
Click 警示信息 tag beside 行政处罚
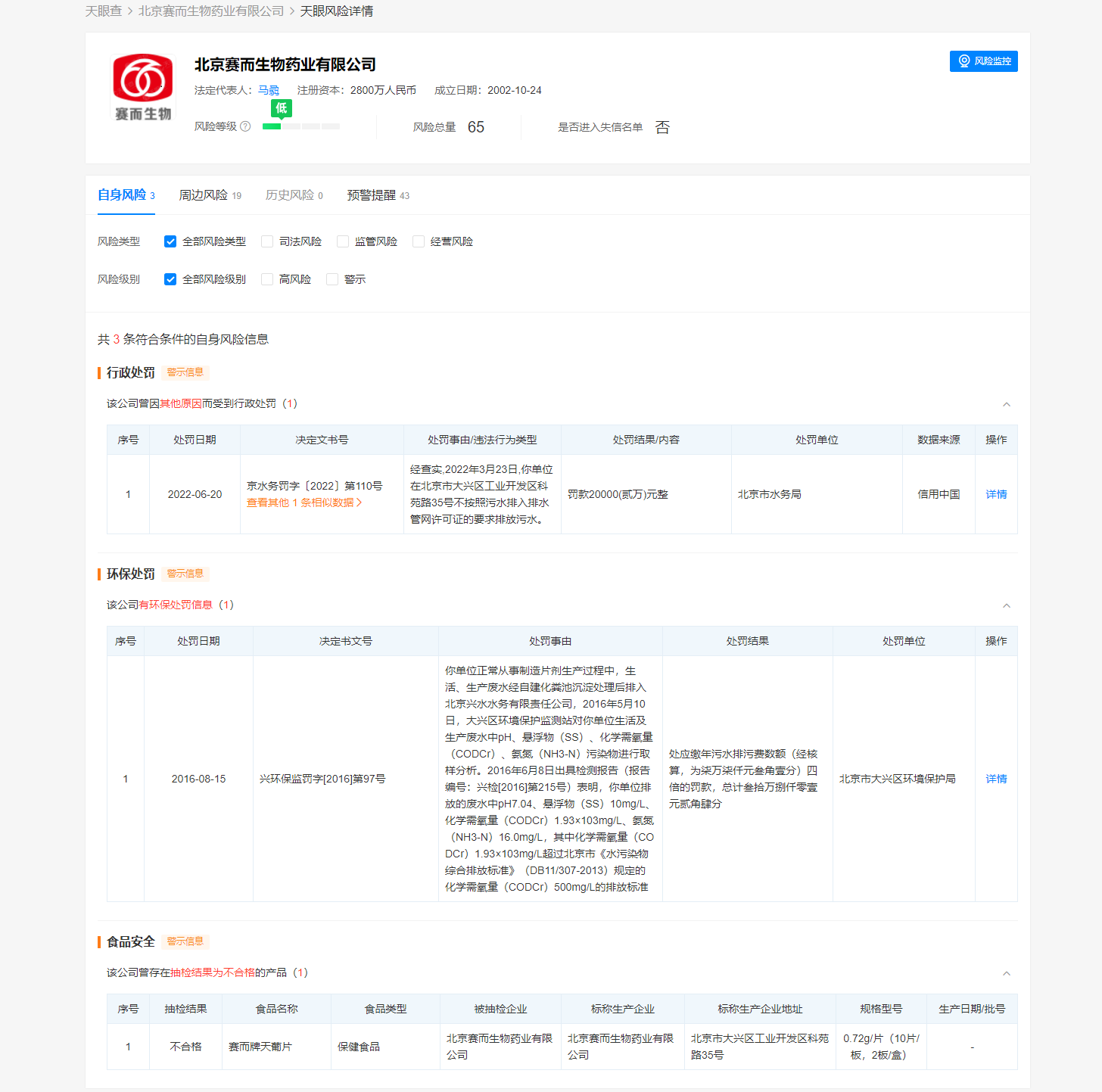(x=185, y=372)
